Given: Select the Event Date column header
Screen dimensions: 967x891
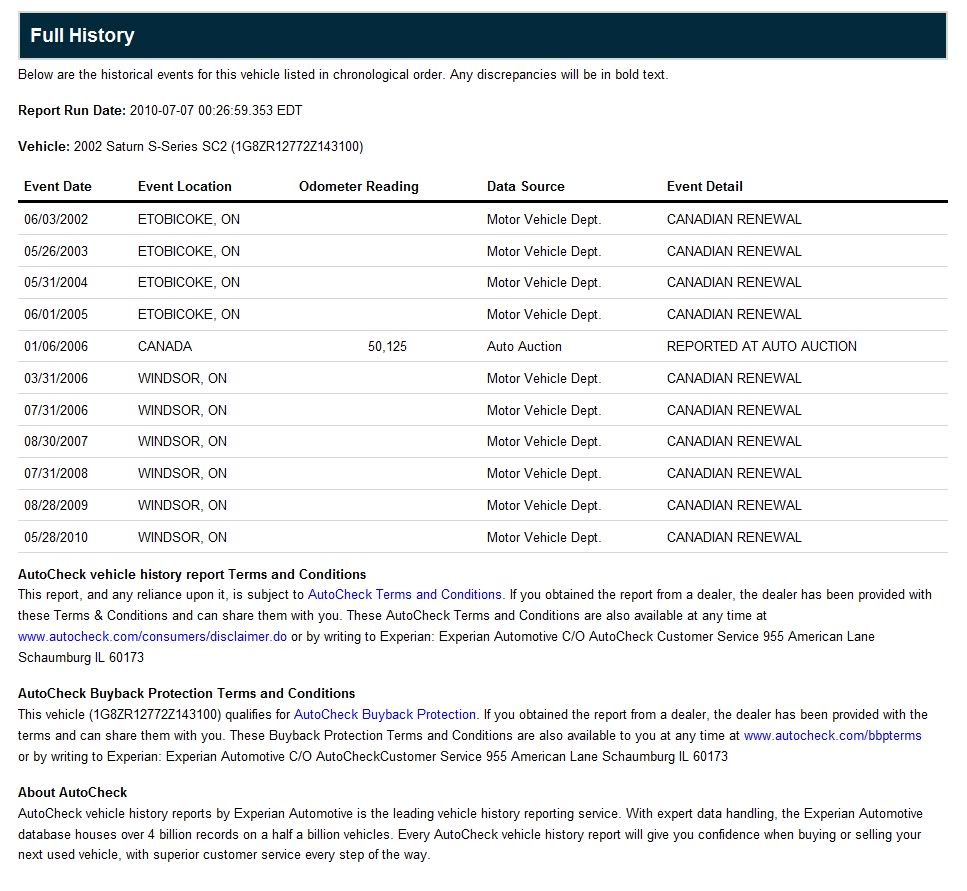Looking at the screenshot, I should [x=57, y=186].
